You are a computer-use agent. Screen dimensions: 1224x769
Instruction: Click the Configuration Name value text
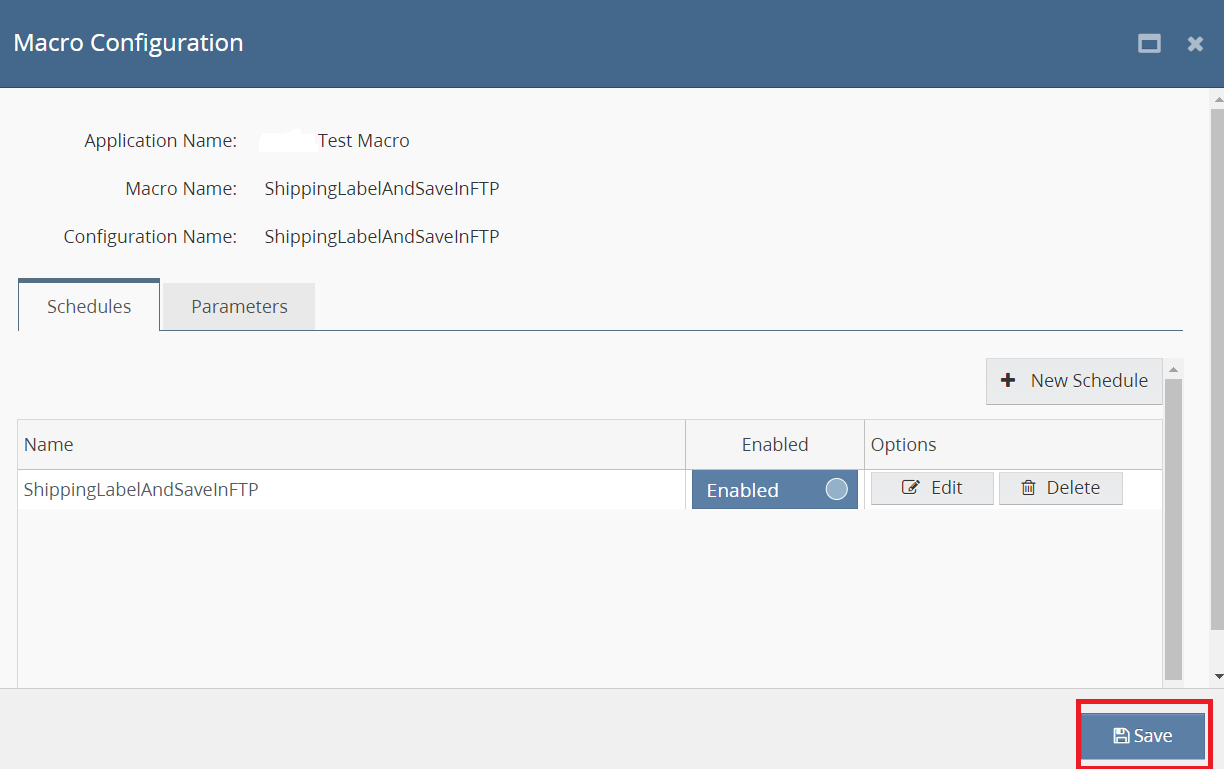(381, 237)
